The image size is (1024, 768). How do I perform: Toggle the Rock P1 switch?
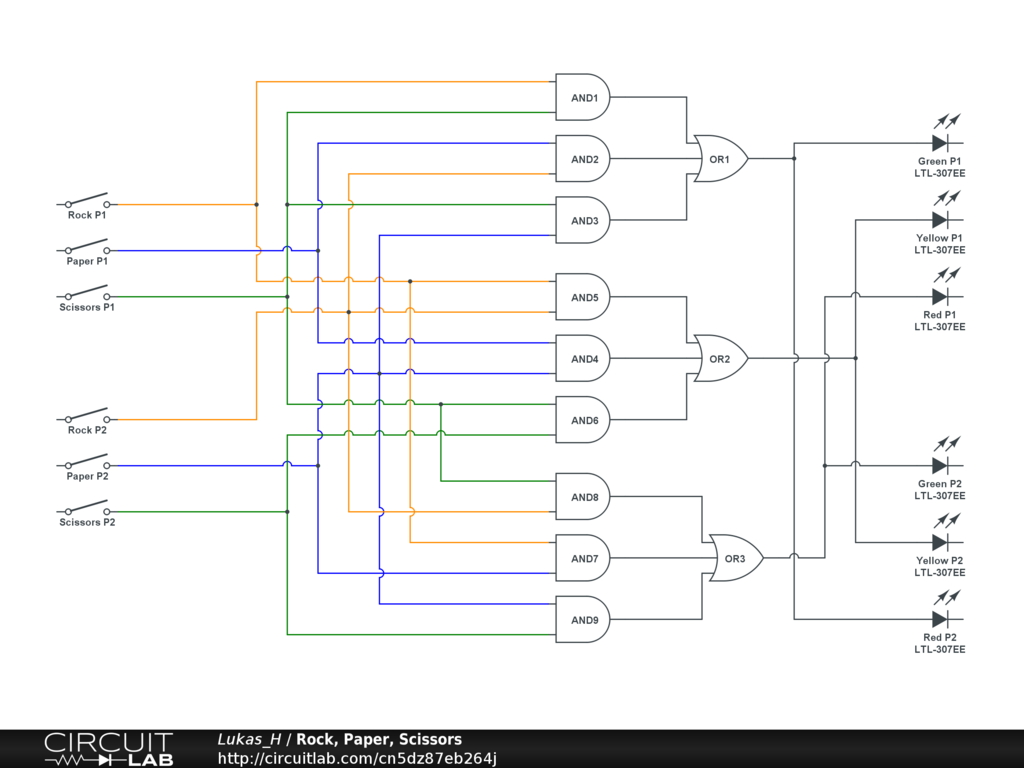pos(87,202)
